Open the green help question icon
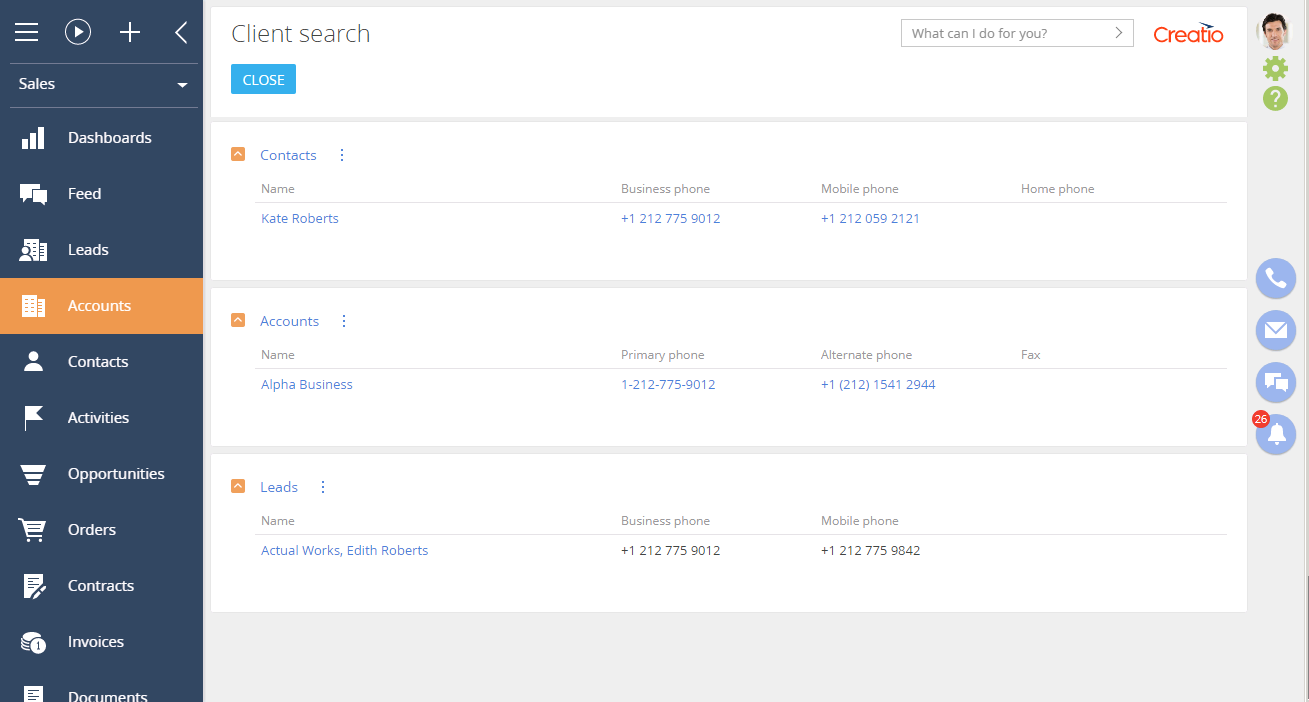1309x702 pixels. (x=1275, y=98)
